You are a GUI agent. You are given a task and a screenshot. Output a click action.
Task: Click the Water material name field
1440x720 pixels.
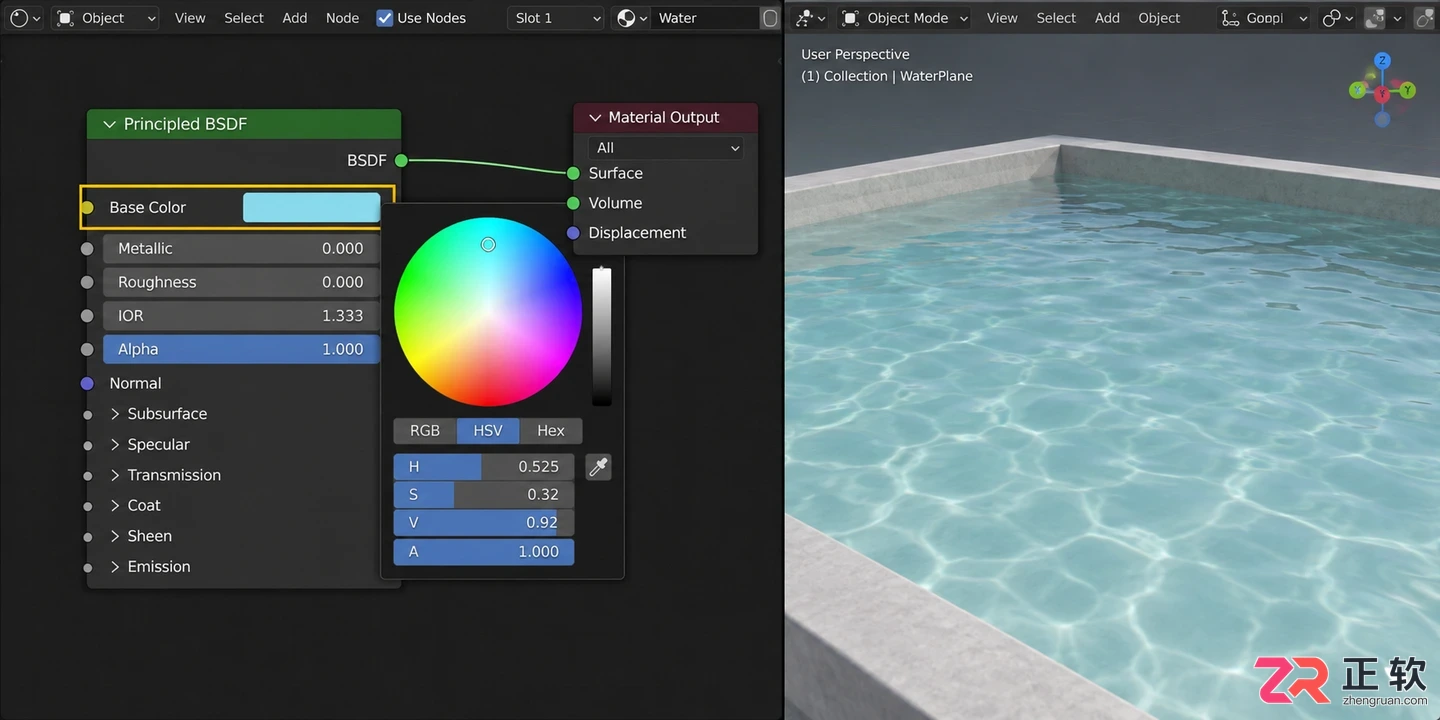[x=706, y=18]
